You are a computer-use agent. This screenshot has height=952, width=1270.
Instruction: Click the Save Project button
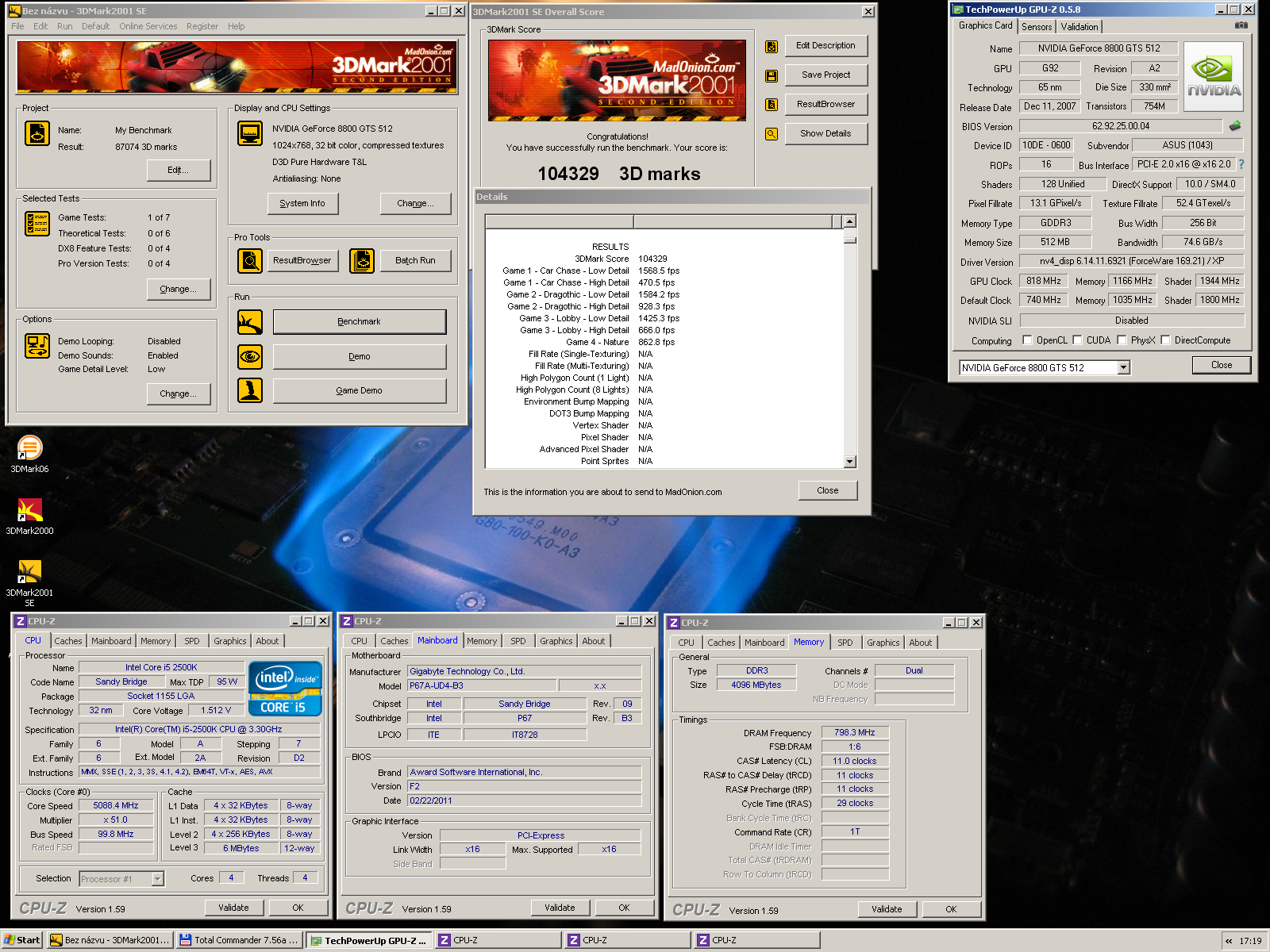825,75
